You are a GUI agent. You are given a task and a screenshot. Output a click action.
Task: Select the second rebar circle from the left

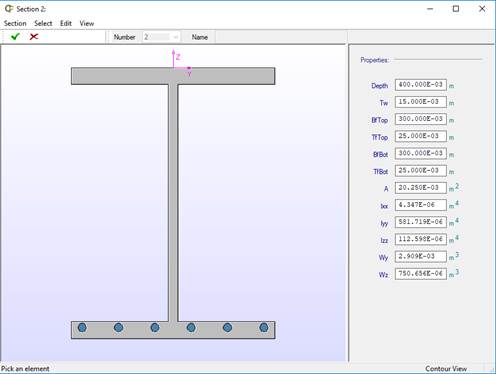point(118,328)
